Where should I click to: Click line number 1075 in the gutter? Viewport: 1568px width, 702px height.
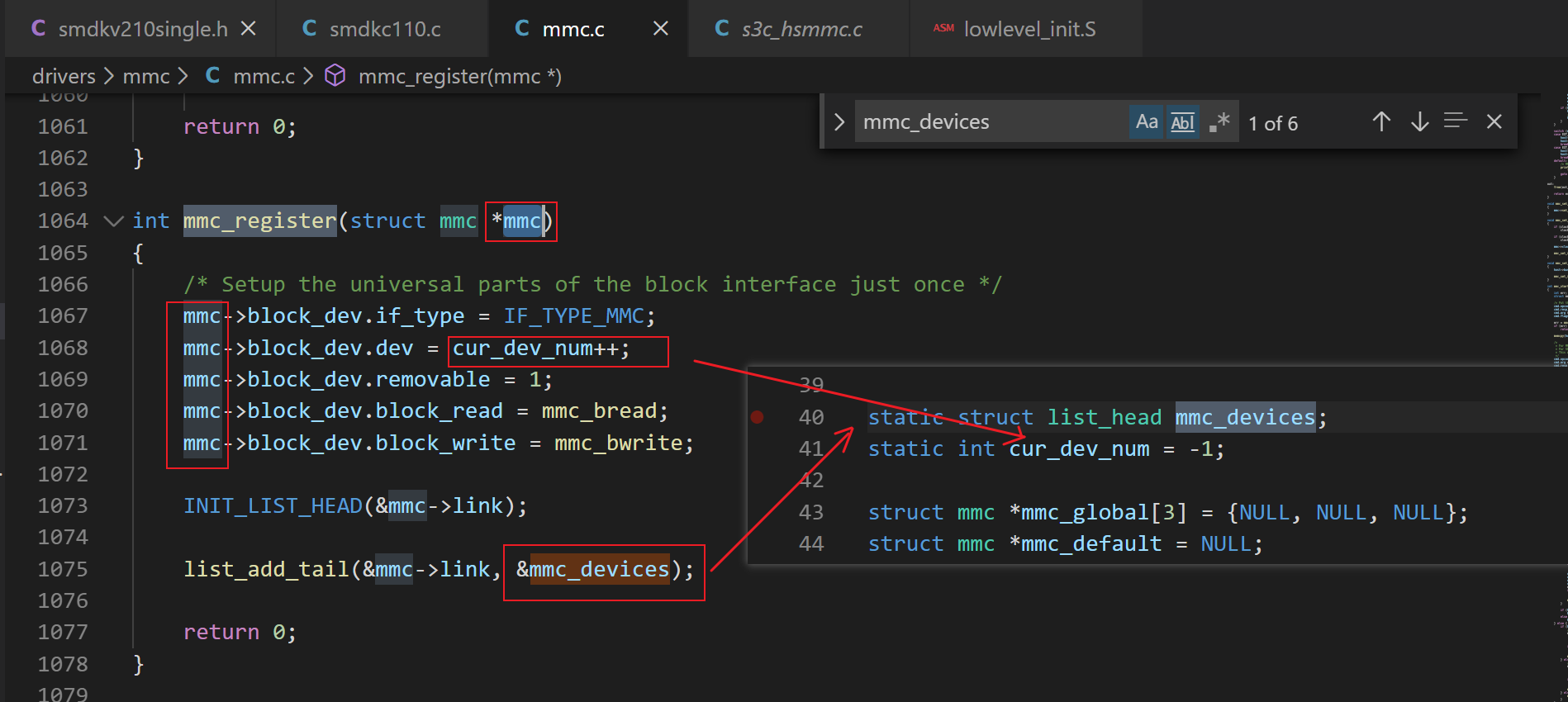[63, 570]
